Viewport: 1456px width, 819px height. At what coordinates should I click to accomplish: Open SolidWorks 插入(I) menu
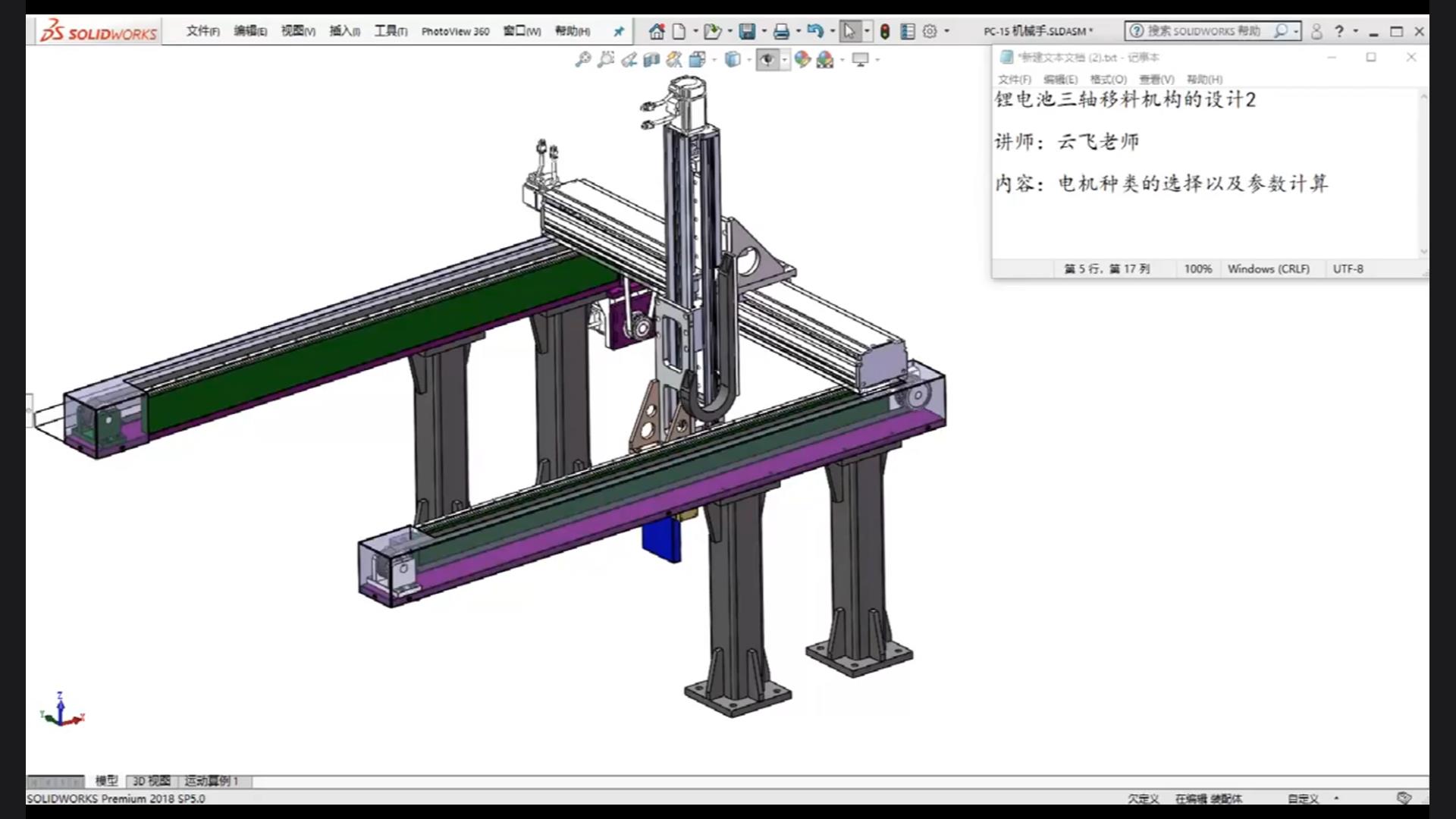[x=345, y=31]
